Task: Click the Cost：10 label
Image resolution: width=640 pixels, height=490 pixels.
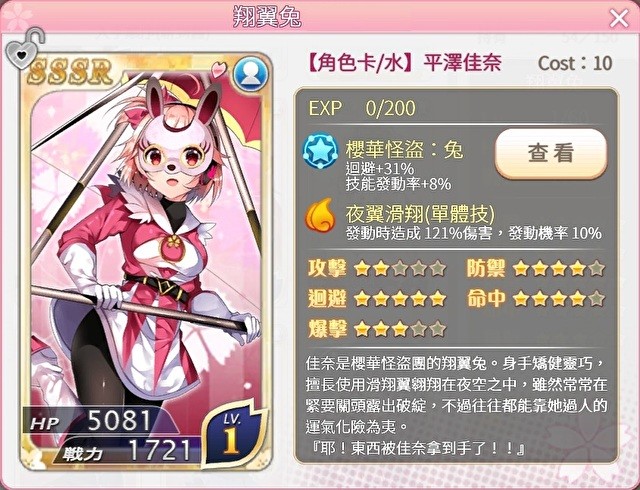Action: [575, 63]
